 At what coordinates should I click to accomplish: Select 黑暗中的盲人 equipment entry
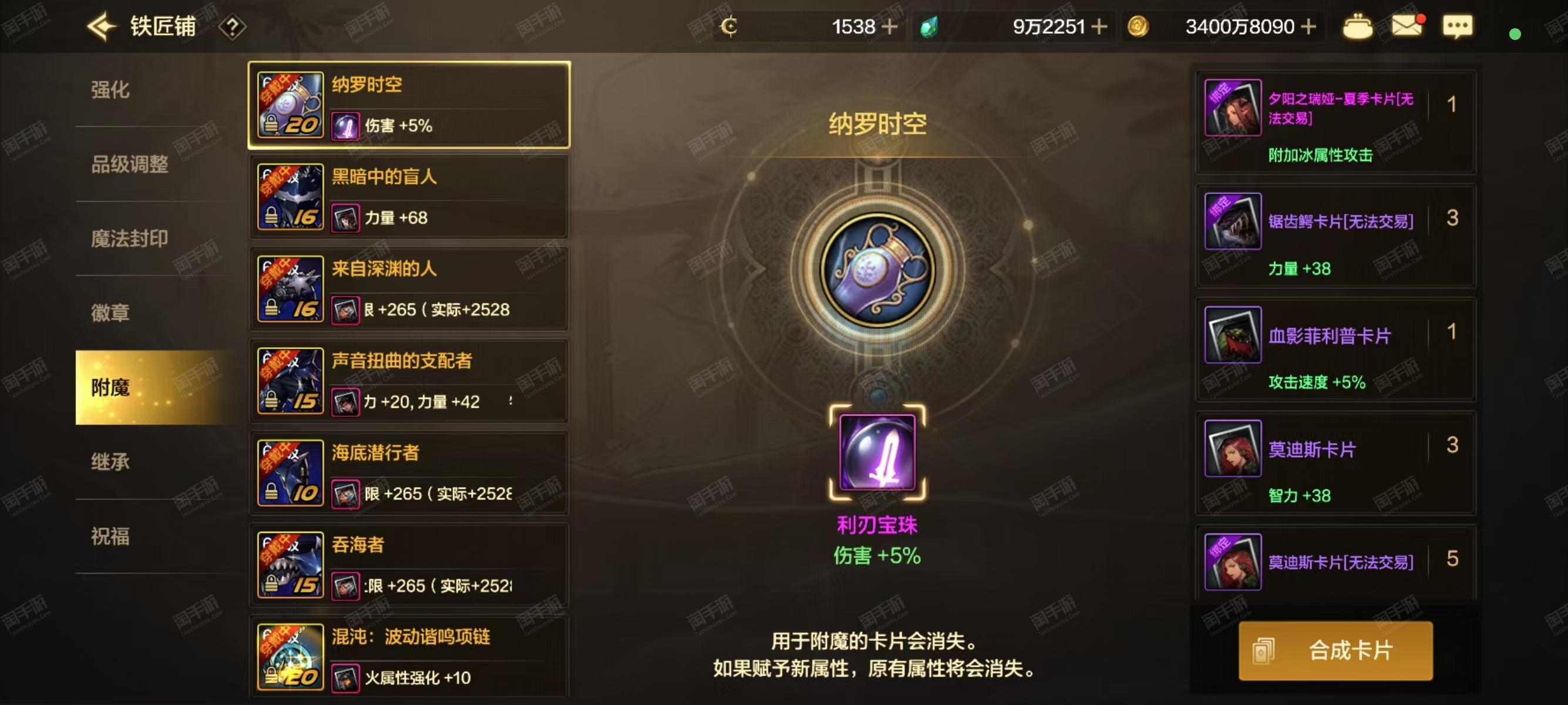point(409,197)
